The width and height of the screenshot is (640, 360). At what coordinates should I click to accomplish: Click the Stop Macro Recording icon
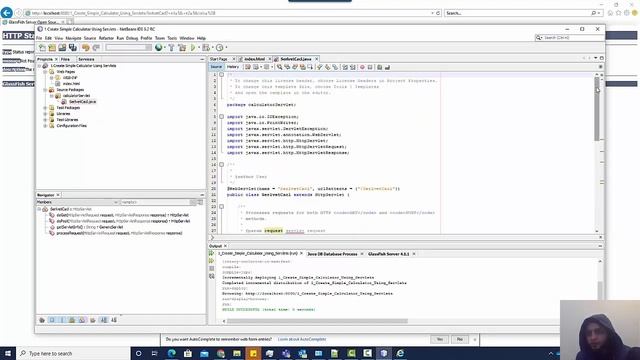370,67
